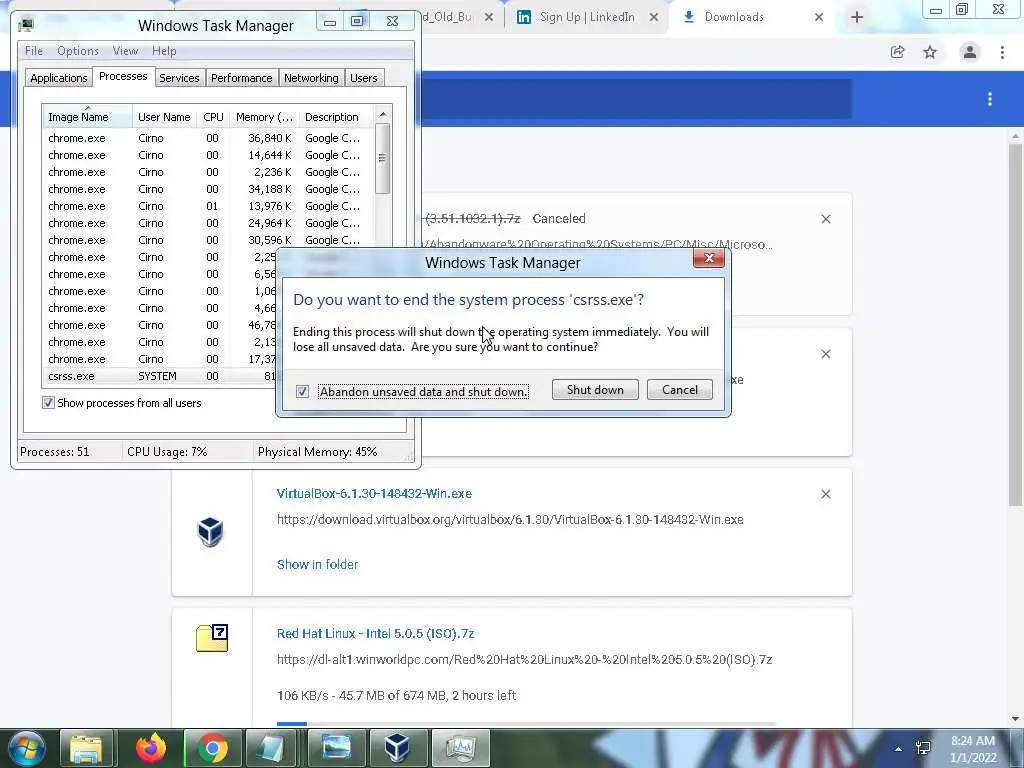The image size is (1024, 768).
Task: Open VirtualBox from the taskbar
Action: click(397, 748)
